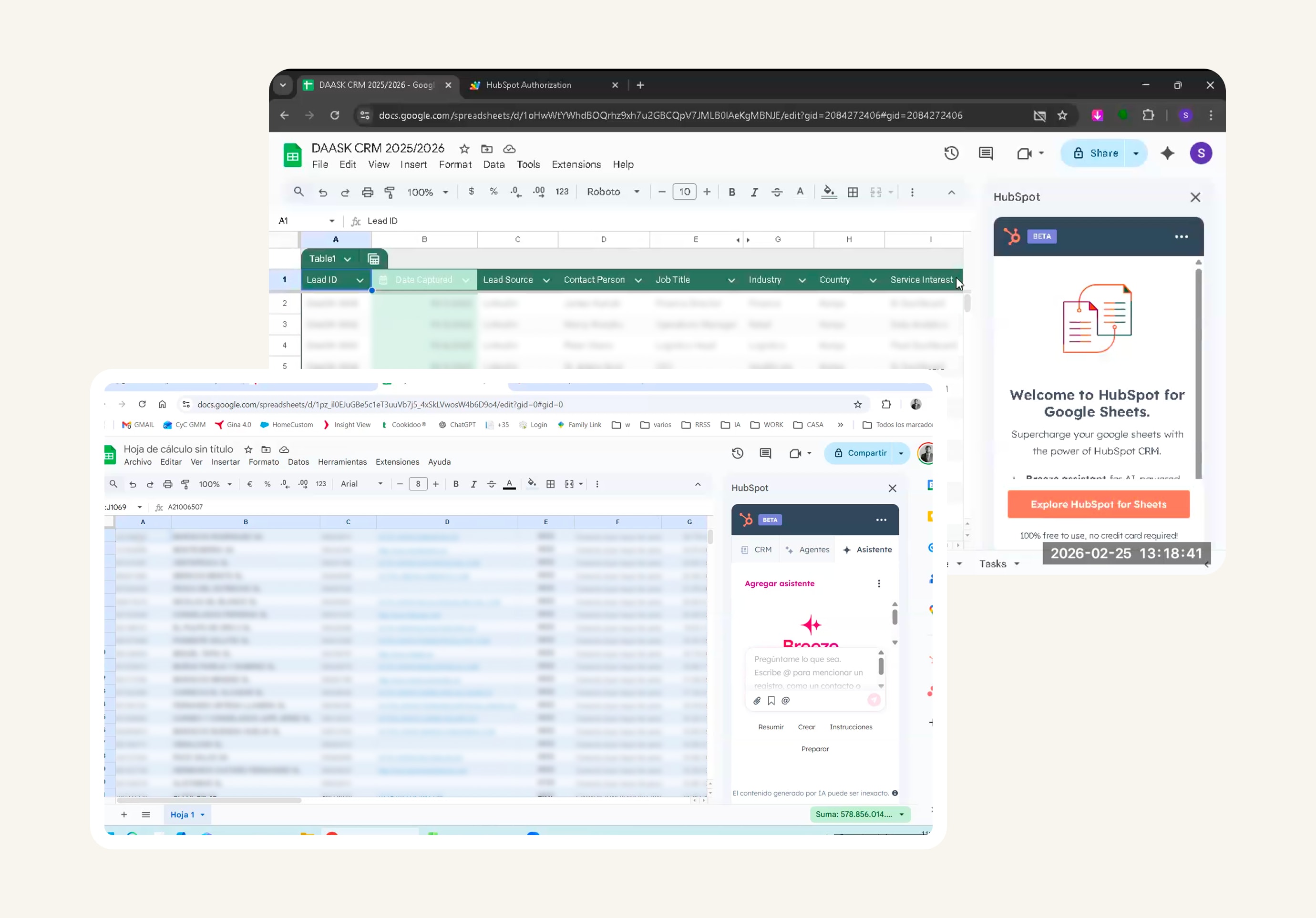Click home icon in lower browser window
The width and height of the screenshot is (1316, 918).
click(162, 404)
